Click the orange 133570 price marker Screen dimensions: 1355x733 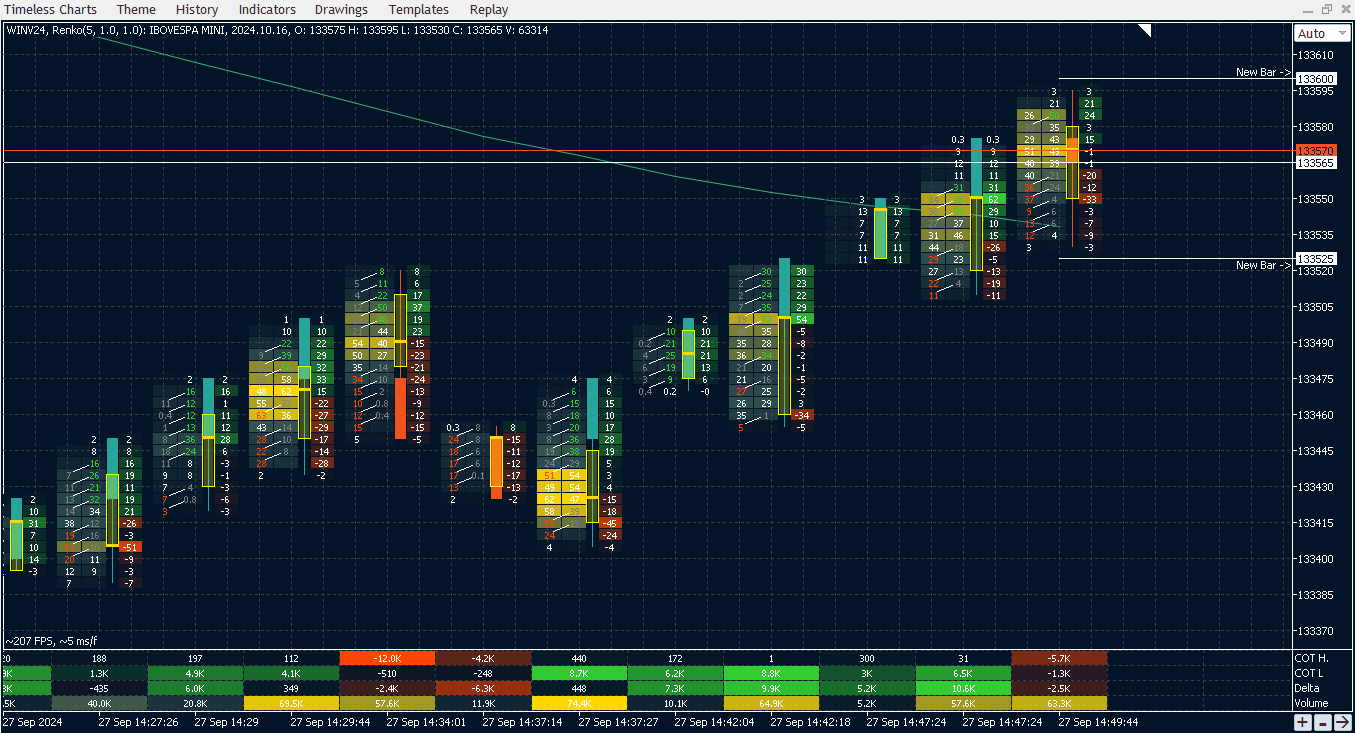point(1315,150)
